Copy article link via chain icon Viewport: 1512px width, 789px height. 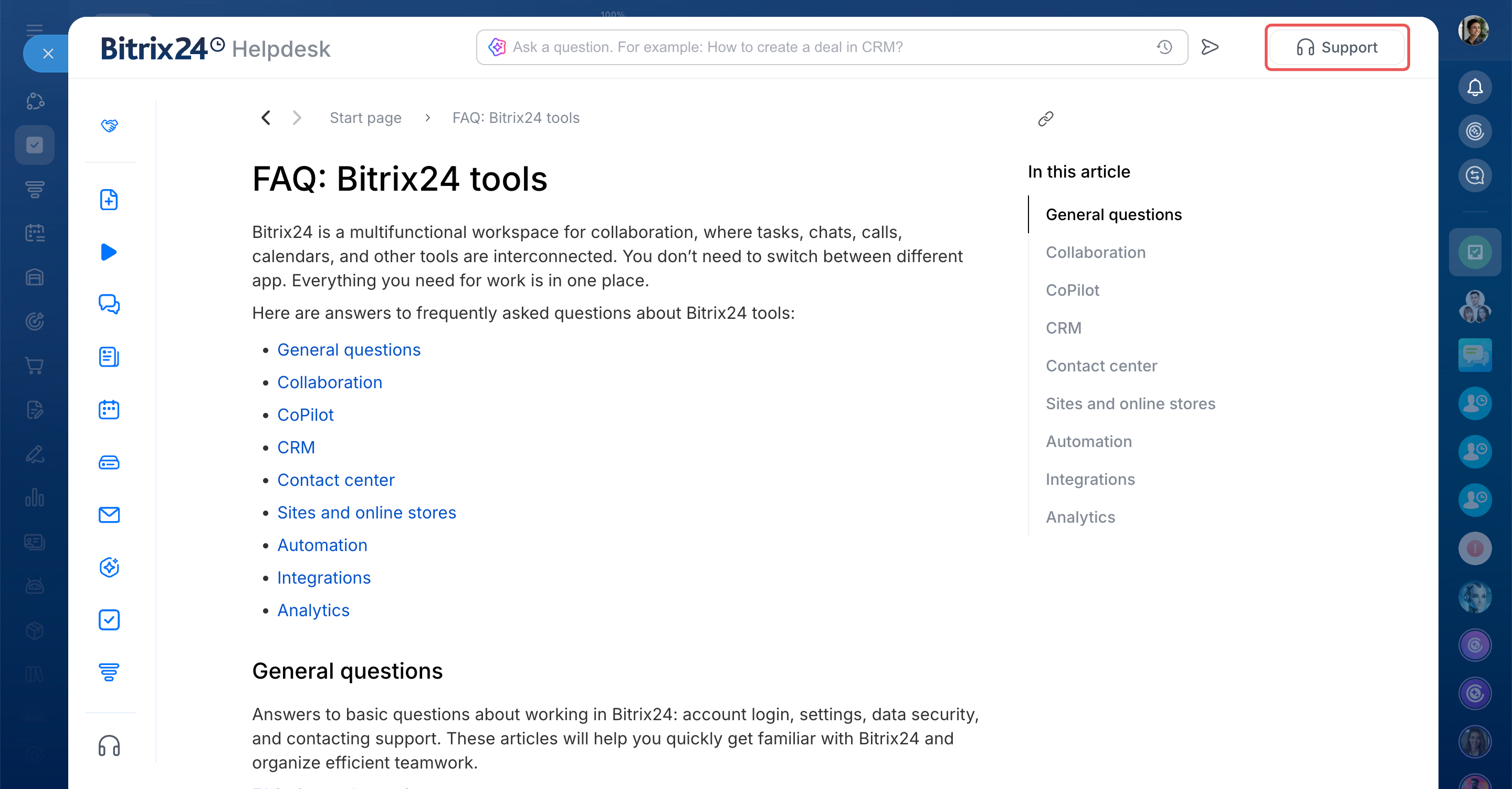1045,119
